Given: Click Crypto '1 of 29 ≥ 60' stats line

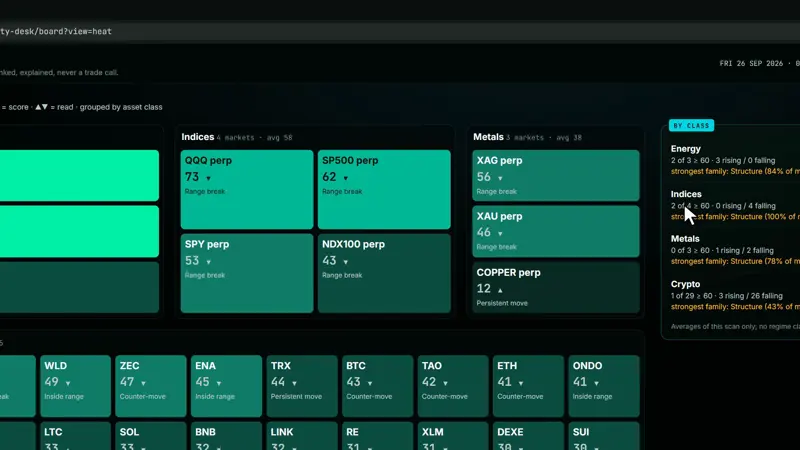Looking at the screenshot, I should (x=727, y=296).
